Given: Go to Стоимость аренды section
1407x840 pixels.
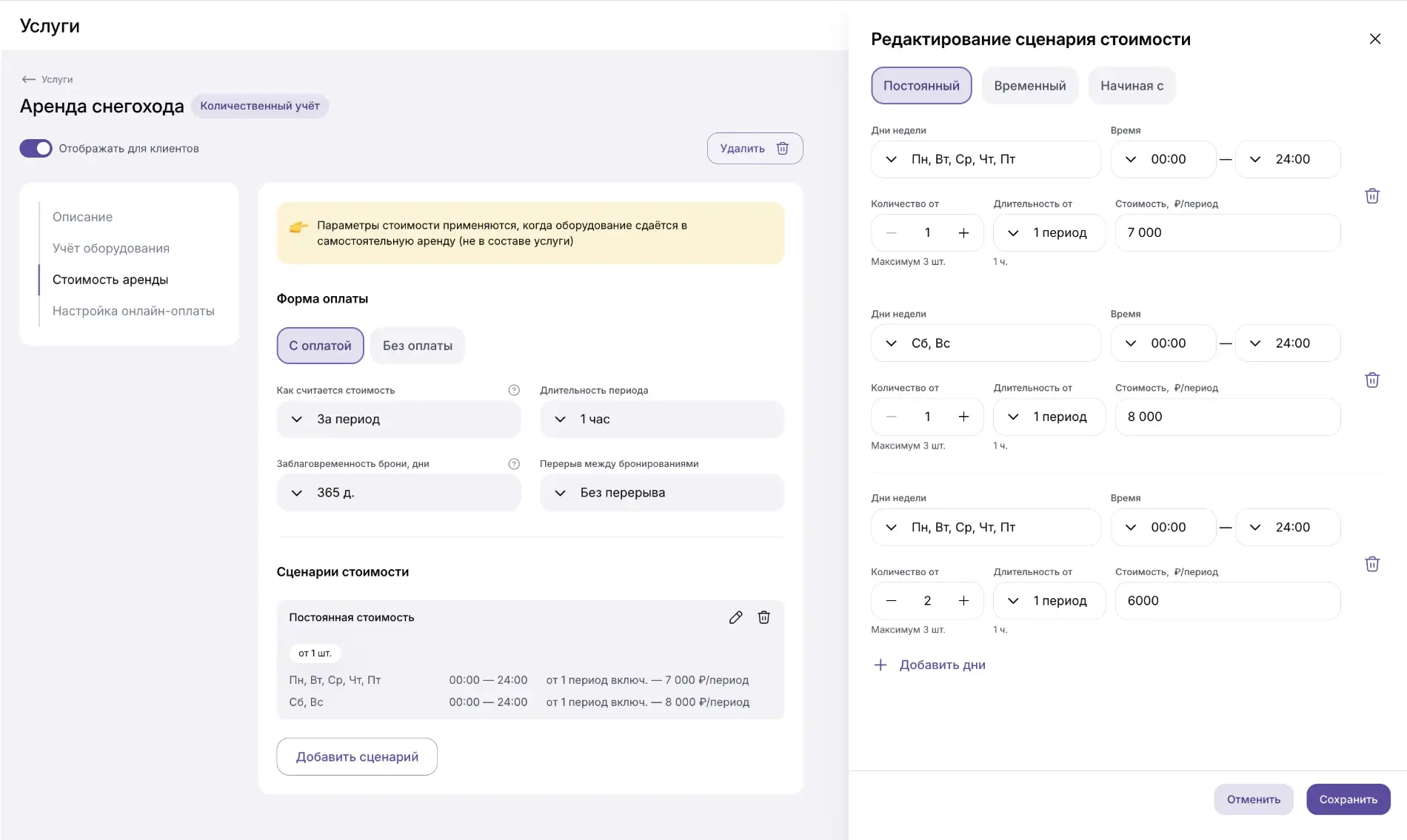Looking at the screenshot, I should click(x=110, y=280).
